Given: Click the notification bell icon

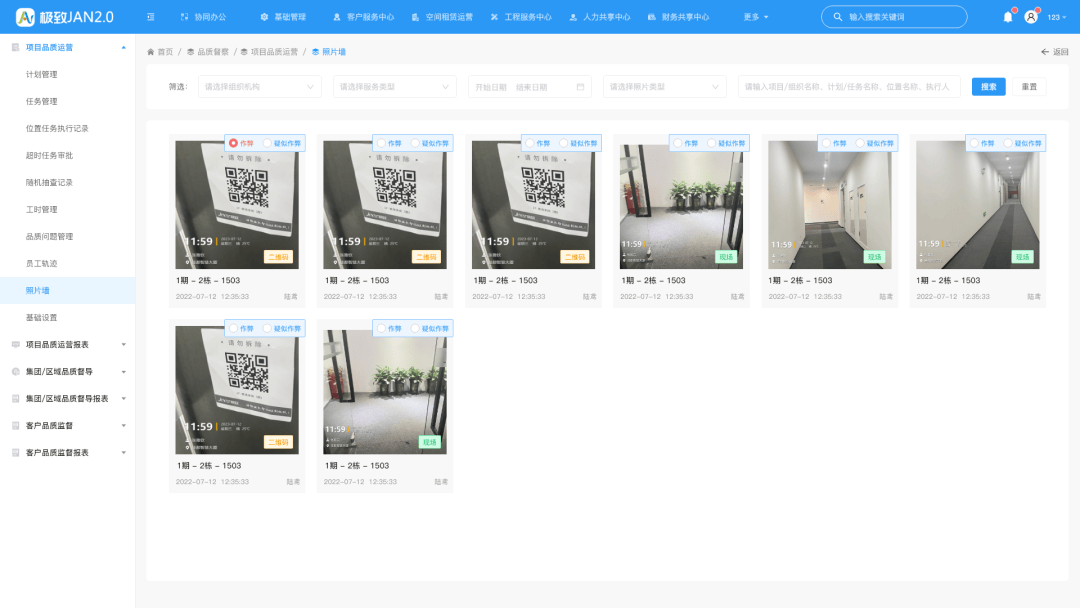Looking at the screenshot, I should [1007, 17].
